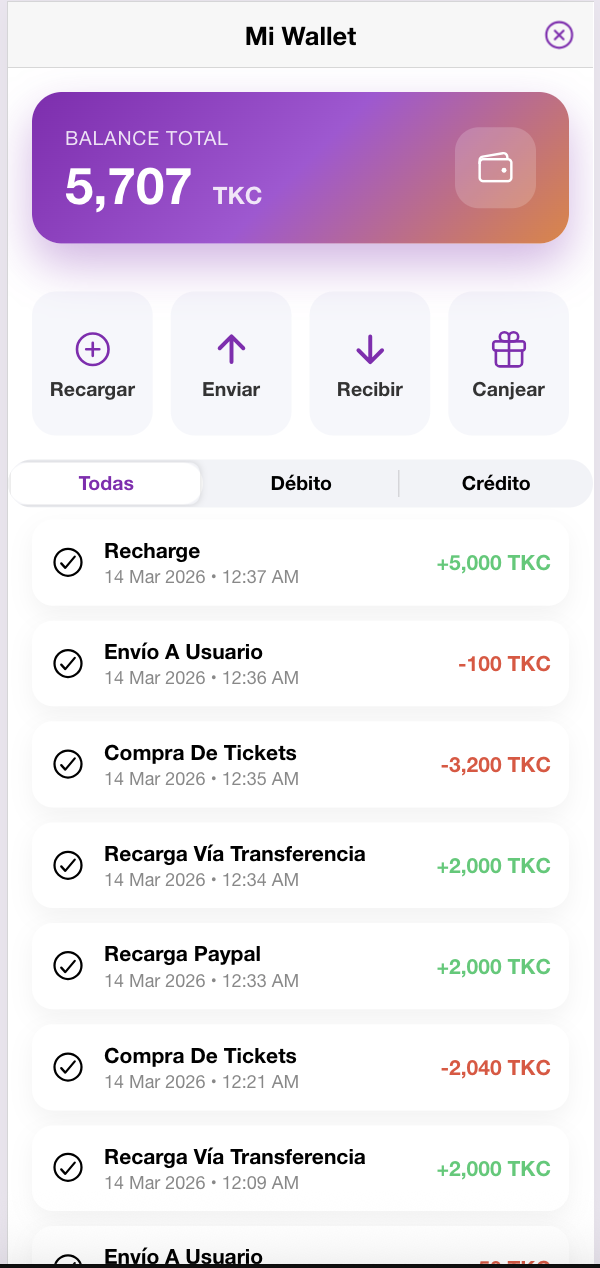
Task: Tap status checkmark of -3,200 TKC purchase
Action: pyautogui.click(x=68, y=764)
